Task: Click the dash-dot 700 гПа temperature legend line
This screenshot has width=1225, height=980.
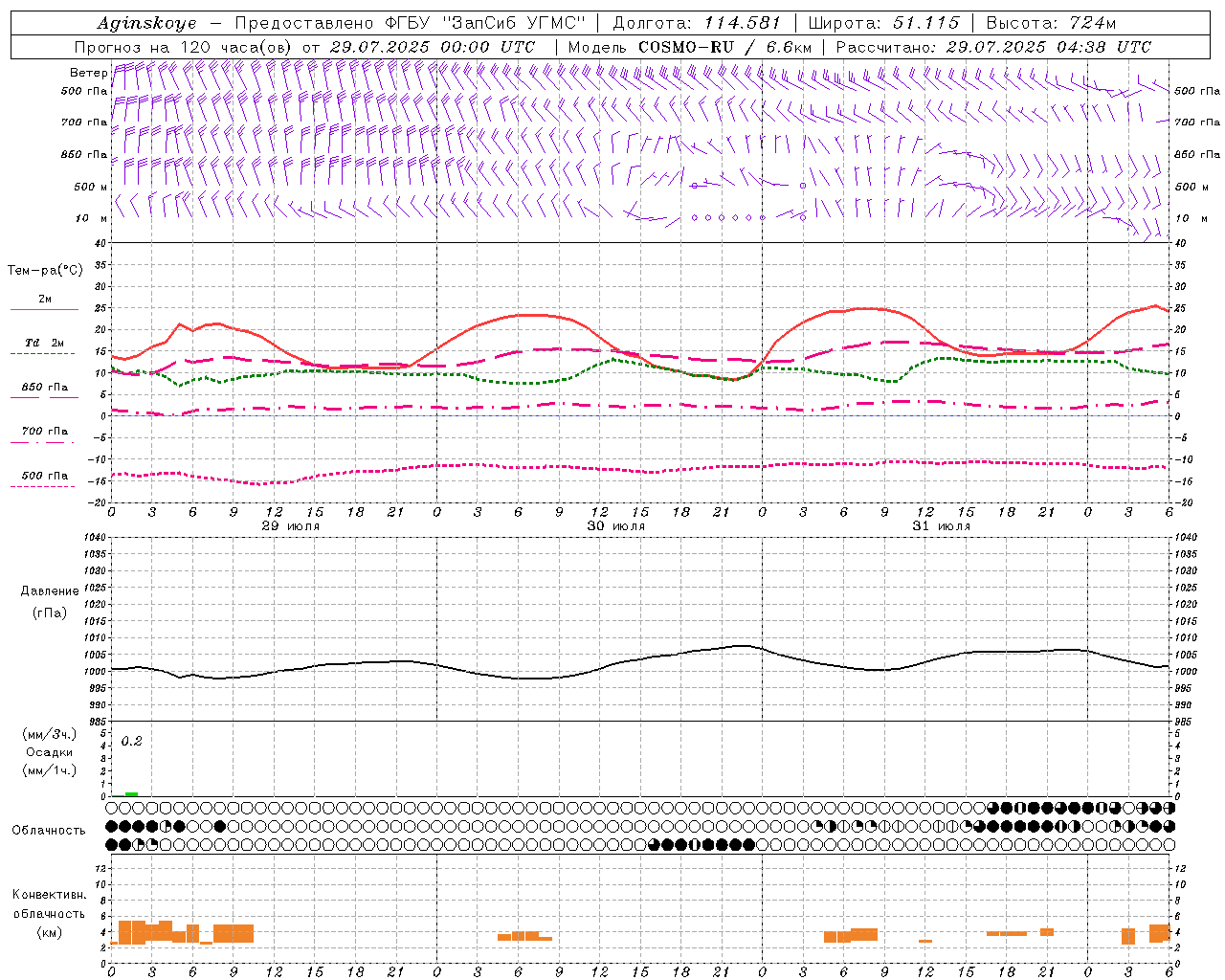Action: (x=42, y=442)
